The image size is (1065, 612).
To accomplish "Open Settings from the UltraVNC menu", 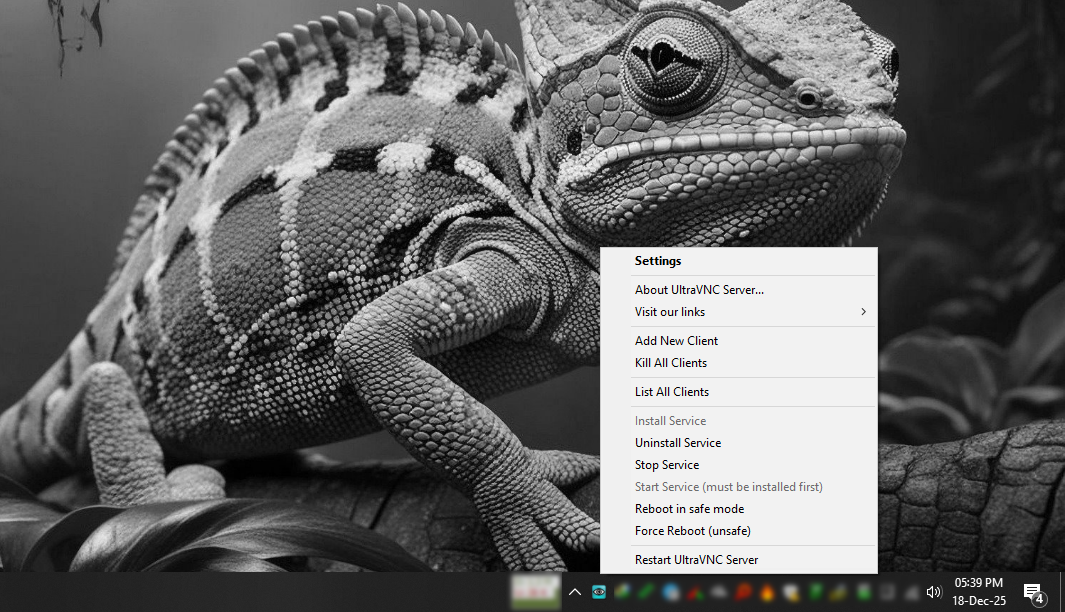I will pos(658,260).
